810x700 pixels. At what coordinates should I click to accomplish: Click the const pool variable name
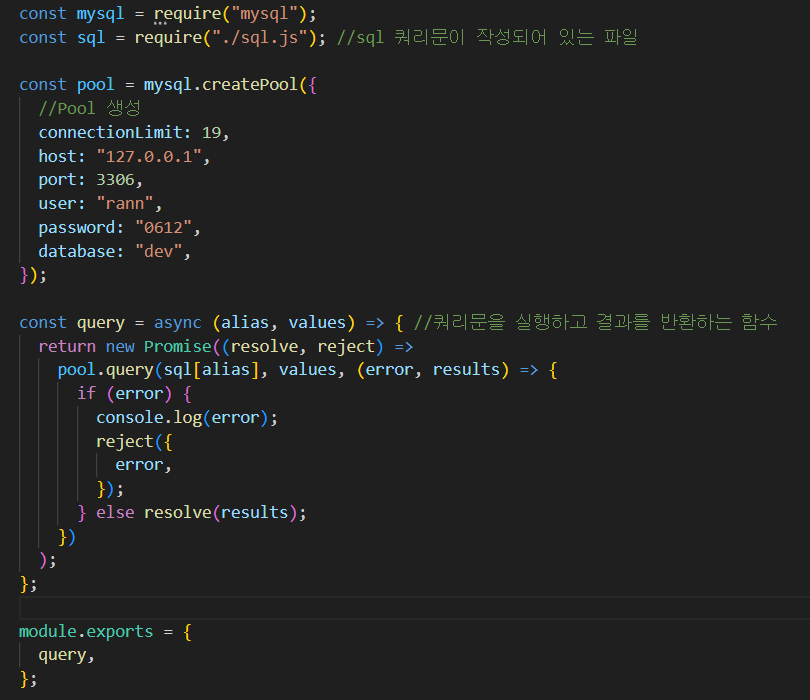(x=96, y=85)
